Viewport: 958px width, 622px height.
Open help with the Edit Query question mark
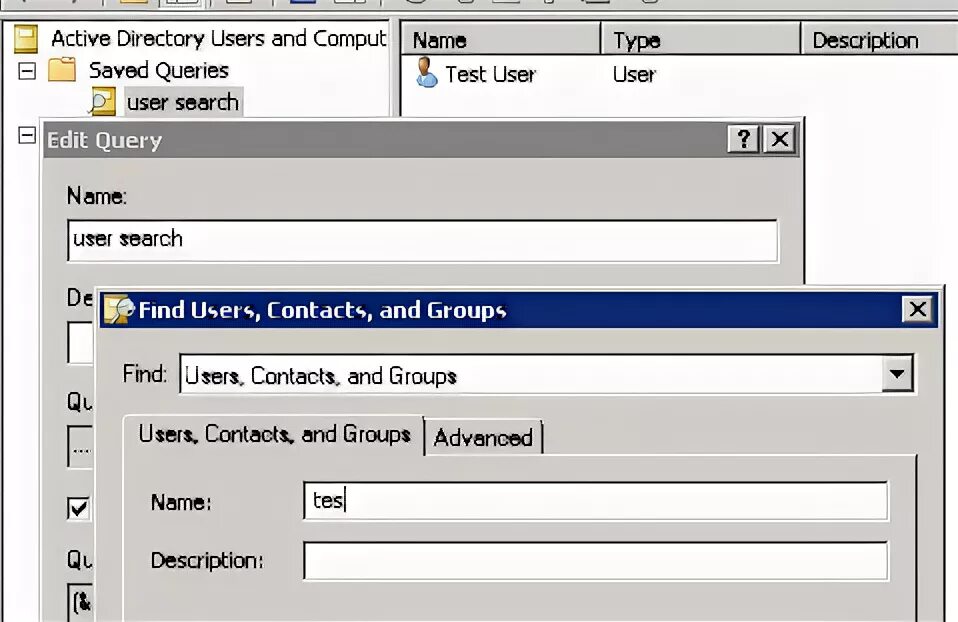(744, 139)
